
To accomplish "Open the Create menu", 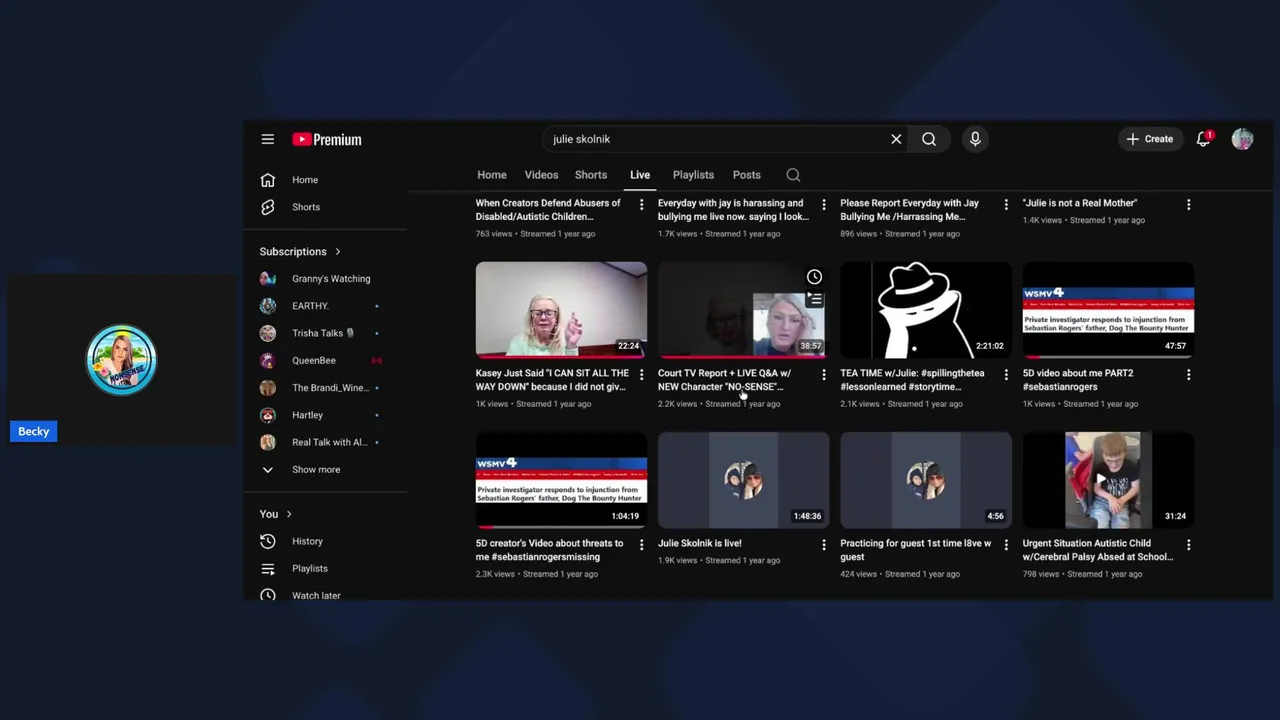I will pyautogui.click(x=1150, y=139).
